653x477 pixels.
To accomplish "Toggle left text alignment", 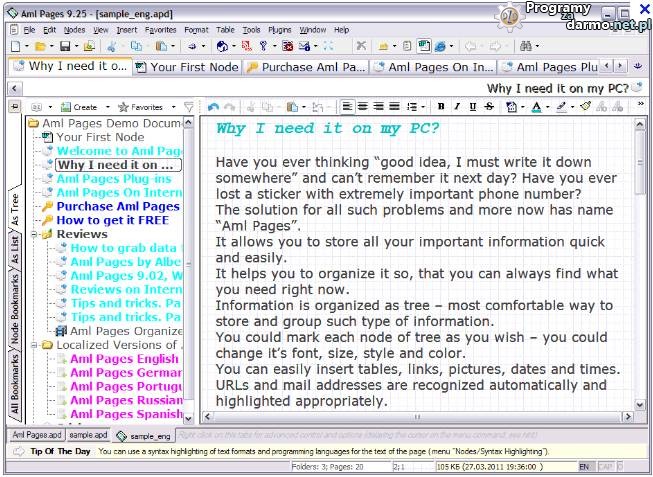I will click(346, 107).
